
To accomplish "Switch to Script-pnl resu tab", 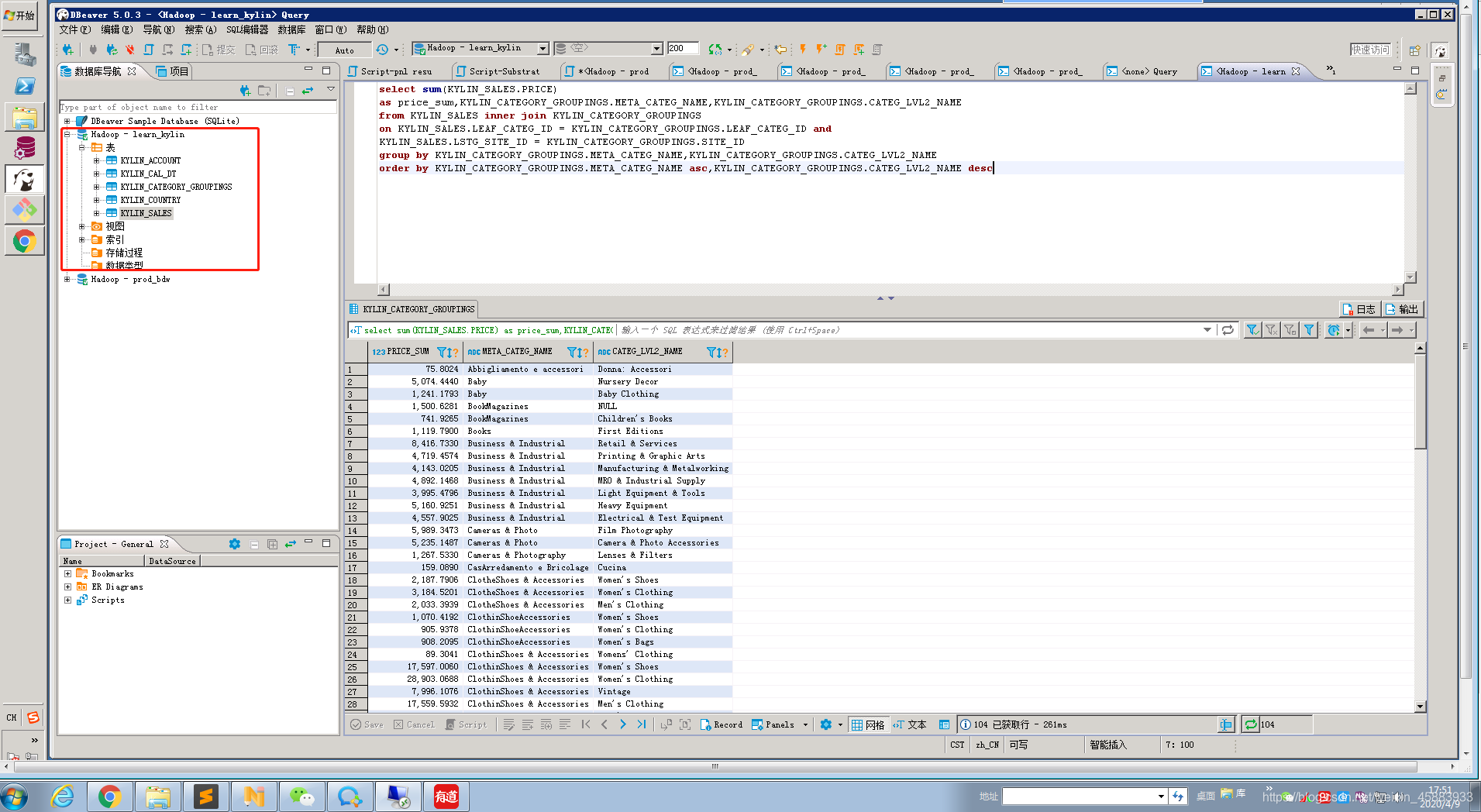I will [396, 71].
